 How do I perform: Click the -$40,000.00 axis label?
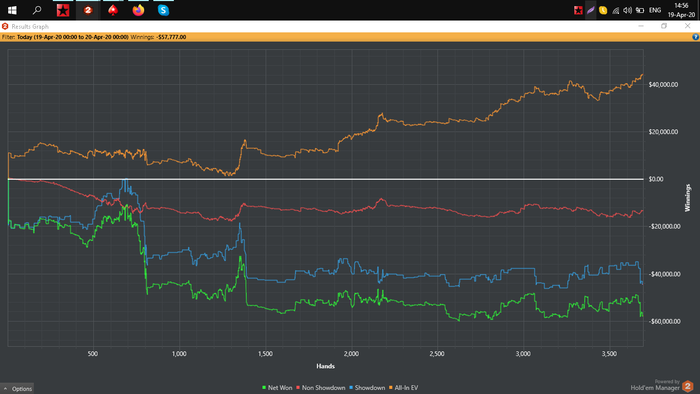tap(664, 274)
